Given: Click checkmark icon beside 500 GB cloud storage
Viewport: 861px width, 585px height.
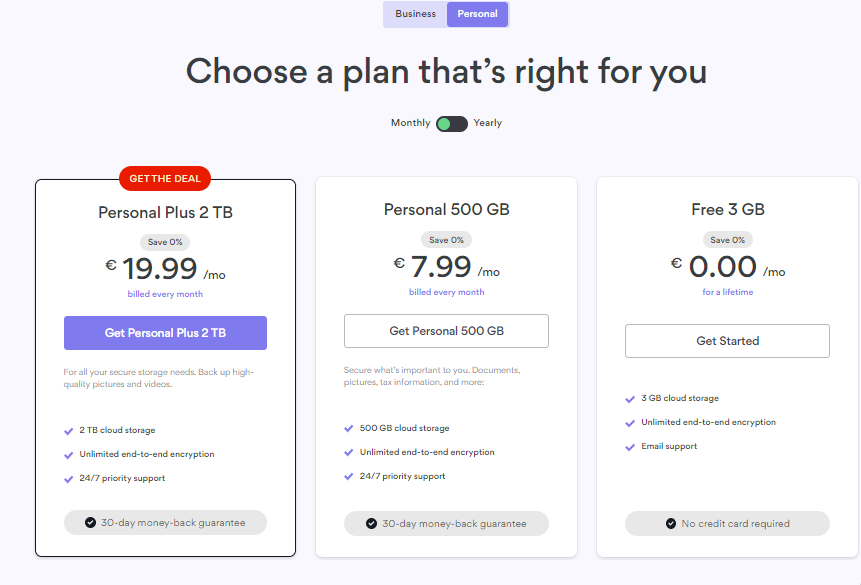Looking at the screenshot, I should [x=349, y=428].
